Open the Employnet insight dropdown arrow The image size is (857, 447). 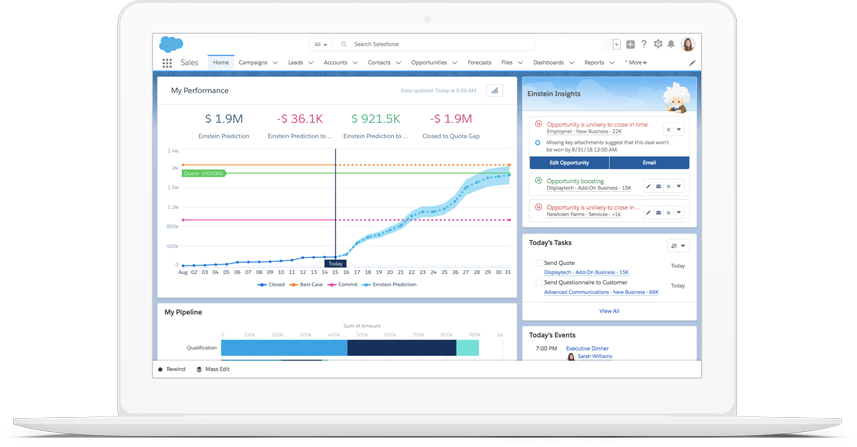[679, 130]
